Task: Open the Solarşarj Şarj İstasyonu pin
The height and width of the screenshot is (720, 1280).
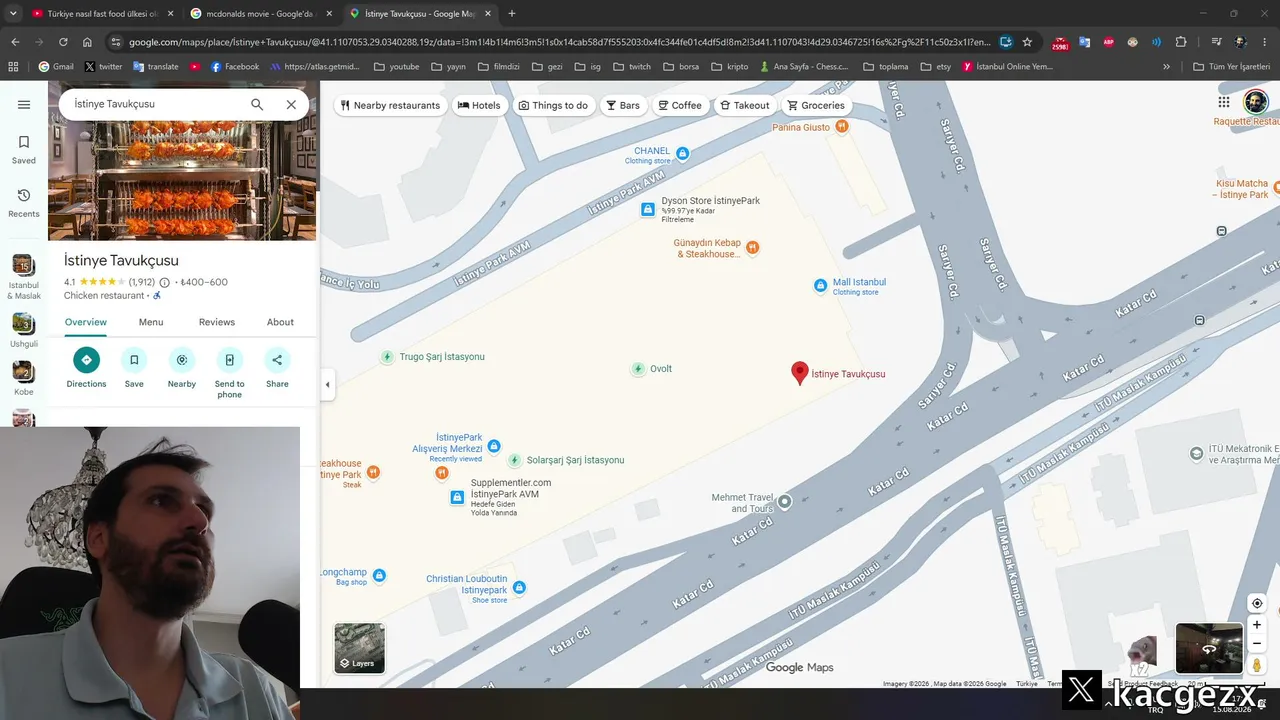Action: pyautogui.click(x=514, y=460)
